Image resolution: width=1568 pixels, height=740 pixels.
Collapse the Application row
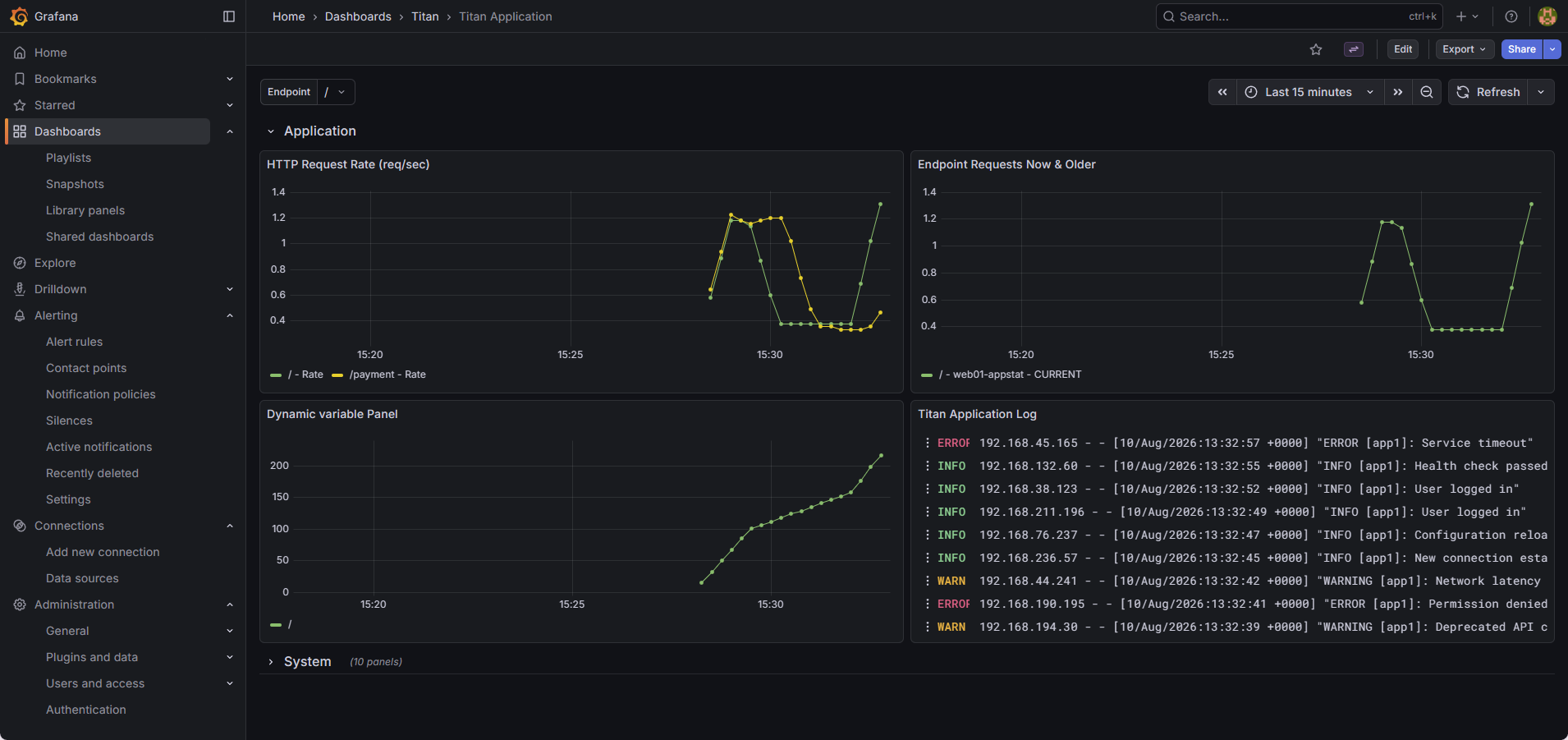(x=271, y=131)
